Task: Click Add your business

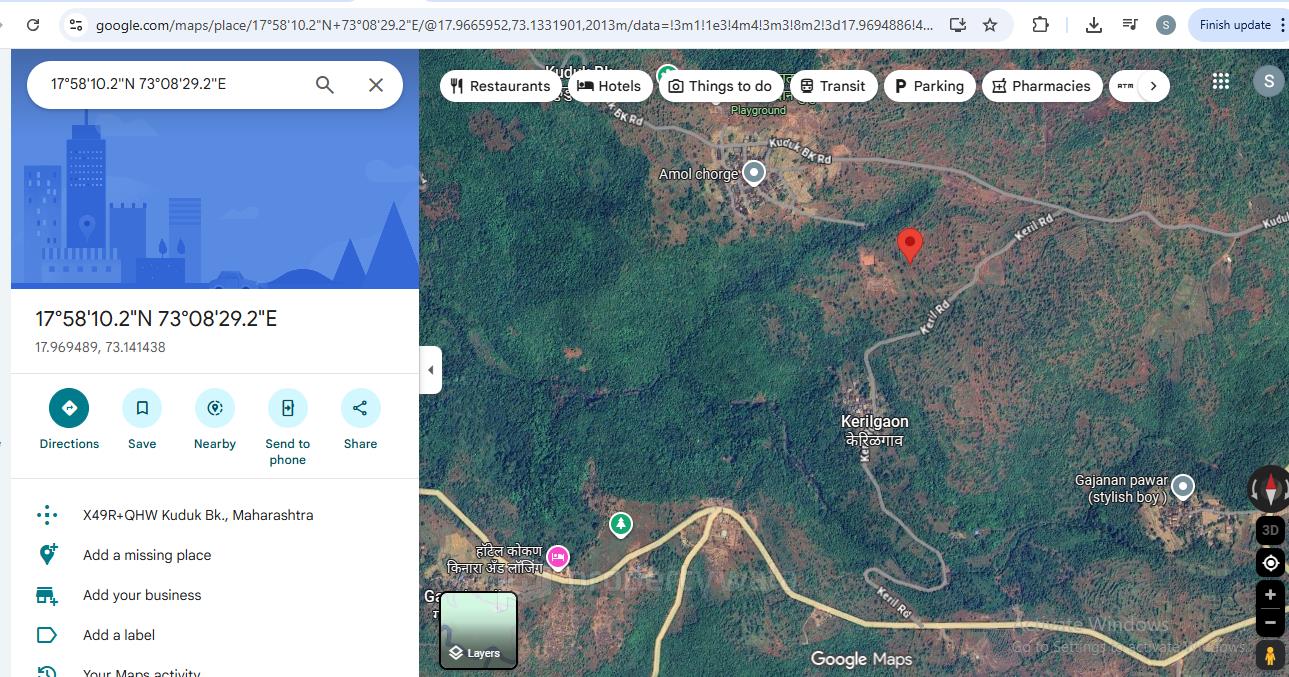Action: pos(142,595)
